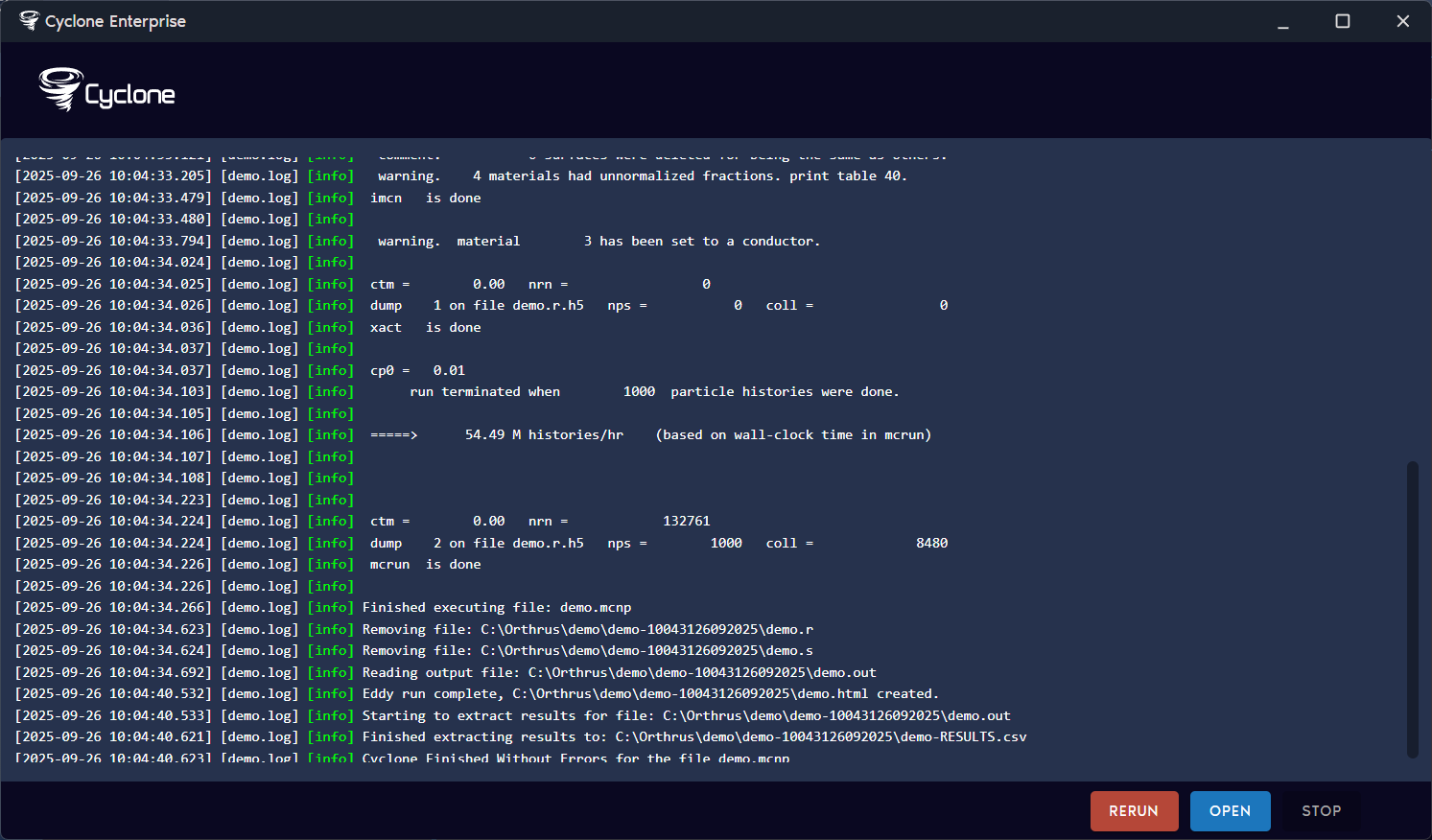Image resolution: width=1432 pixels, height=840 pixels.
Task: Click the [info] badge on the Eddy run line
Action: pyautogui.click(x=331, y=693)
